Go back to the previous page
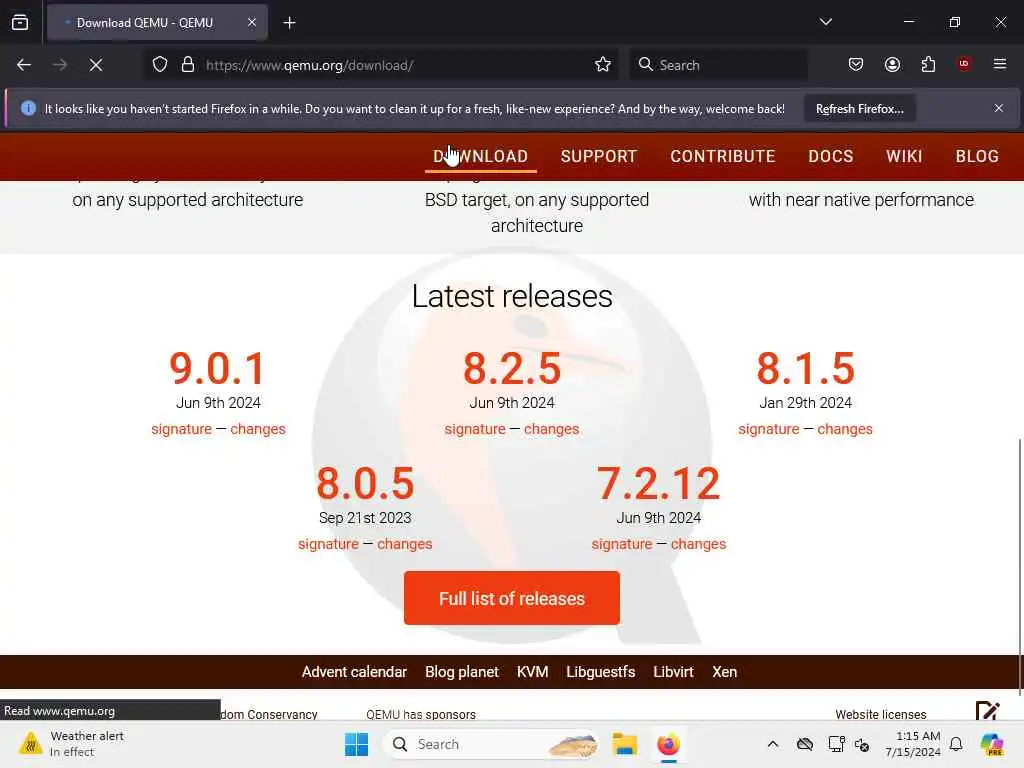The width and height of the screenshot is (1024, 768). 24,65
